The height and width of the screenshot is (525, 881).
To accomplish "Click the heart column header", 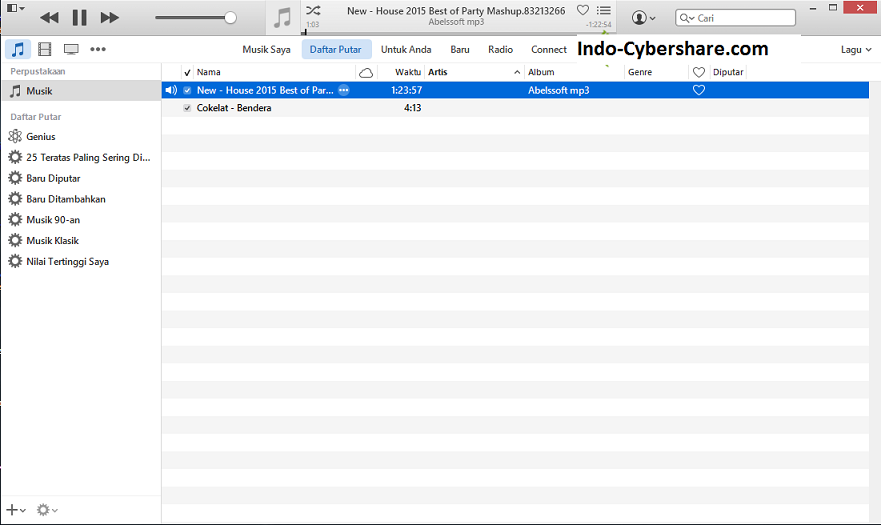I will coord(699,72).
